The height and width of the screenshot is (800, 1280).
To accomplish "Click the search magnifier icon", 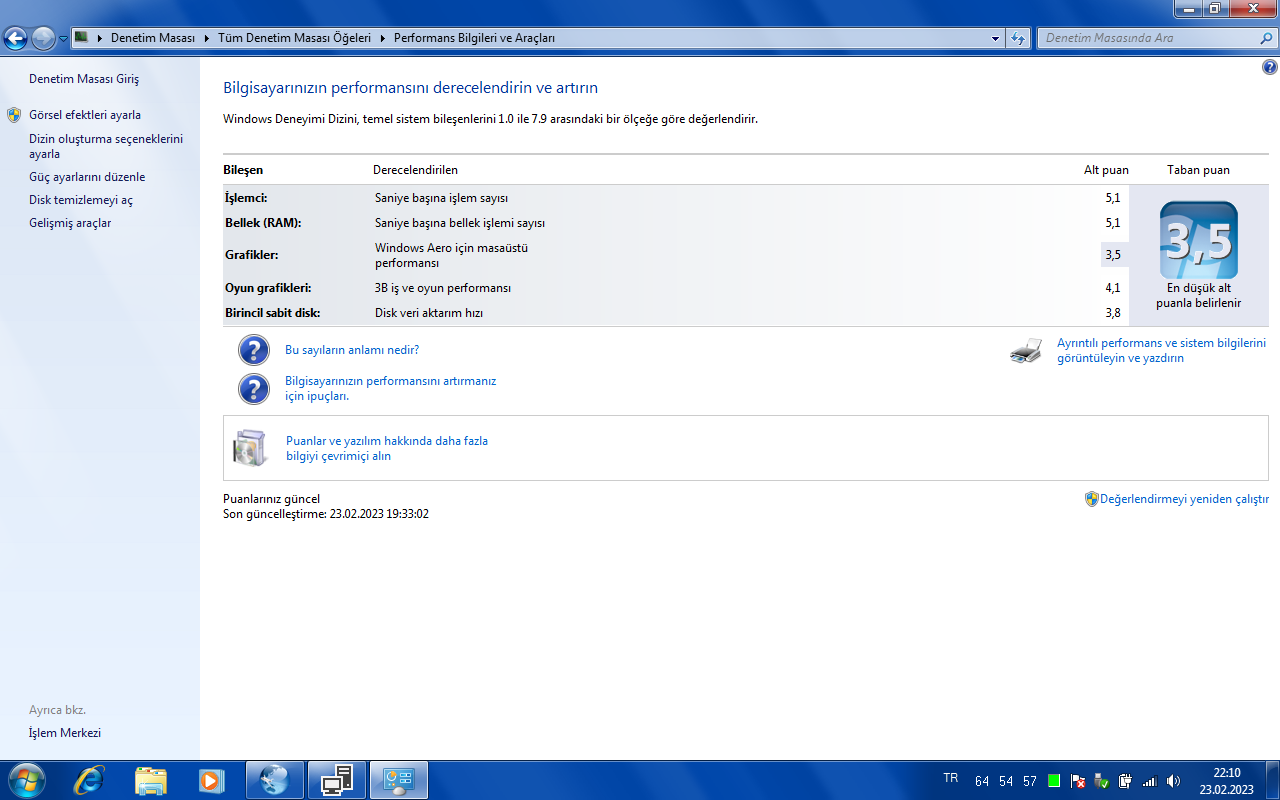I will click(1265, 38).
